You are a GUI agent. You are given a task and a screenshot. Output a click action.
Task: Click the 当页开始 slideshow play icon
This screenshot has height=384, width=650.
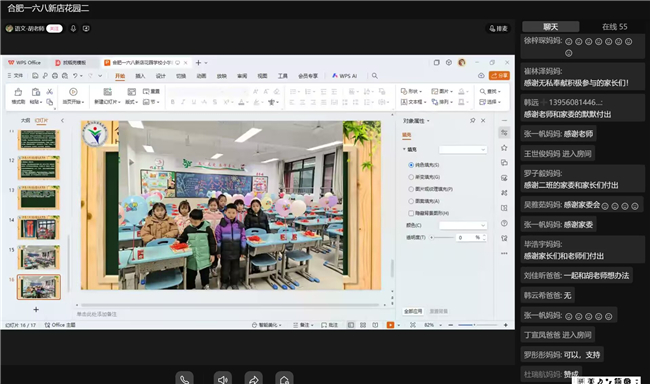[x=73, y=92]
